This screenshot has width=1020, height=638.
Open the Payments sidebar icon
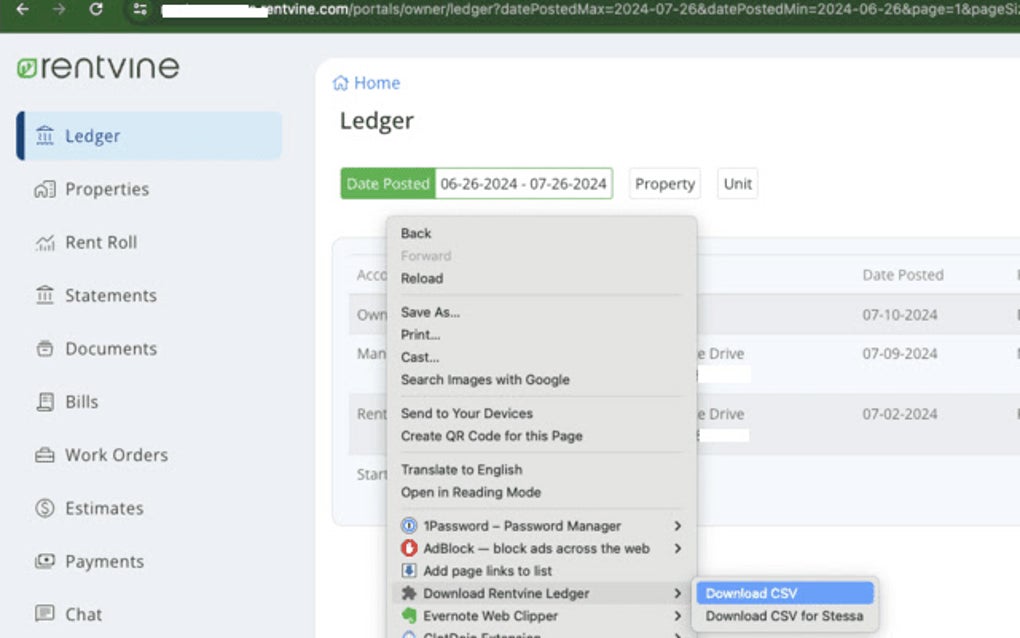(x=44, y=561)
